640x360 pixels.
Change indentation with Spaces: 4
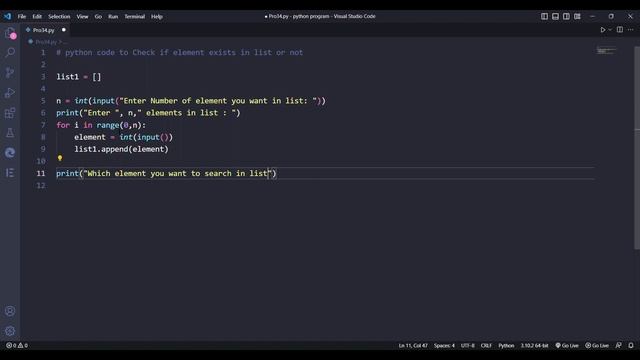(444, 346)
